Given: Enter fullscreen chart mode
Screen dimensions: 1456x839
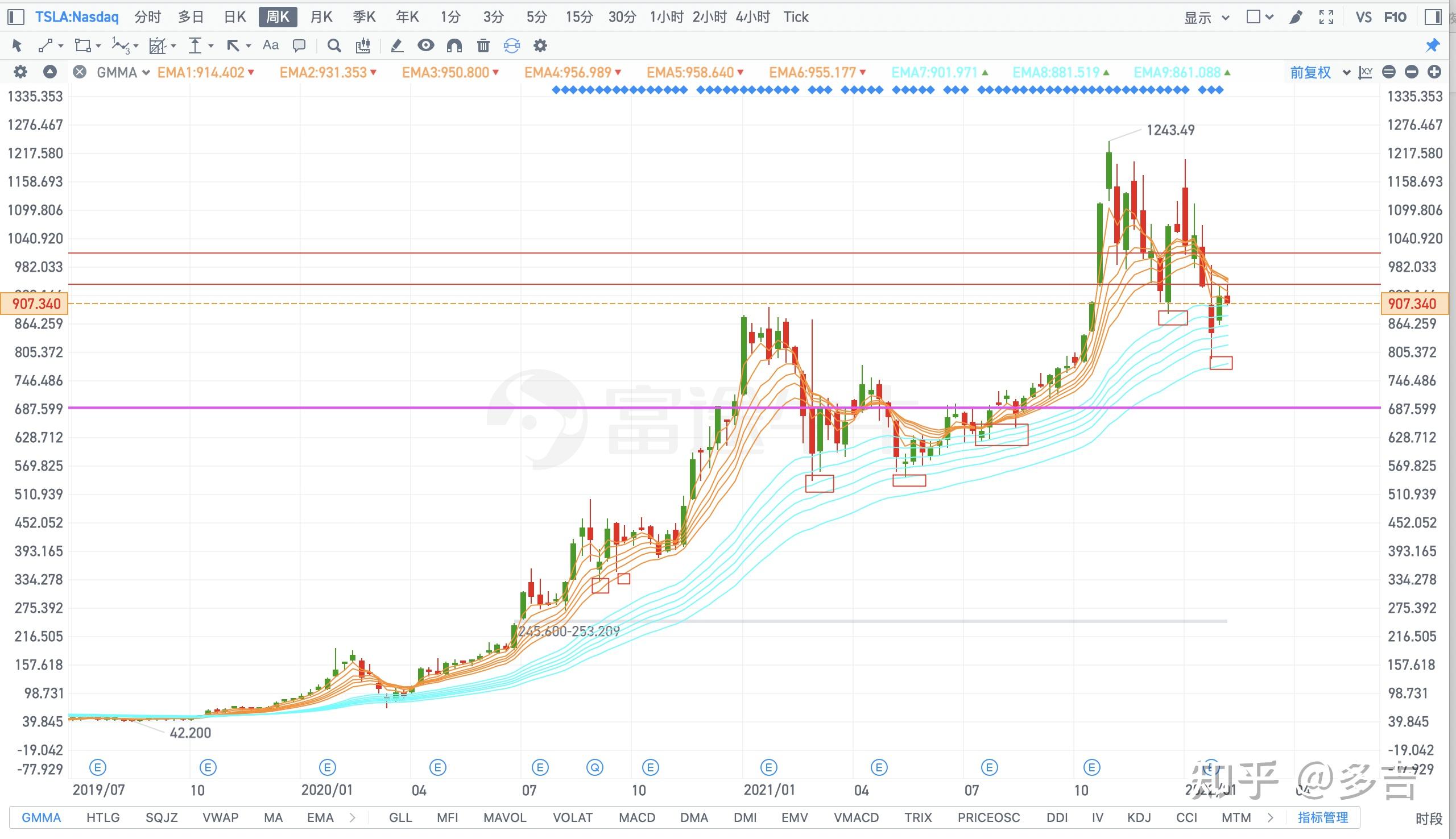Looking at the screenshot, I should [x=1326, y=17].
